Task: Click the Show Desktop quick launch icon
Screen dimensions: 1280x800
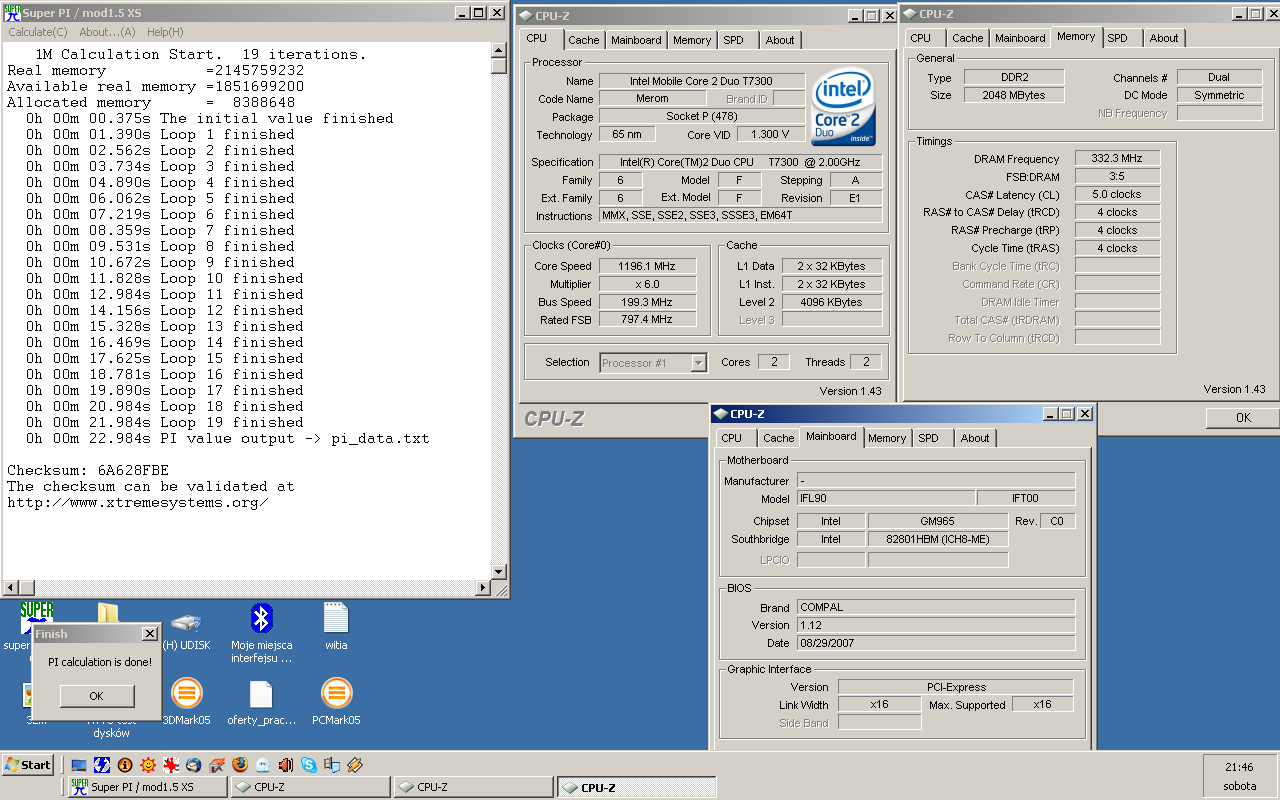Action: point(79,765)
